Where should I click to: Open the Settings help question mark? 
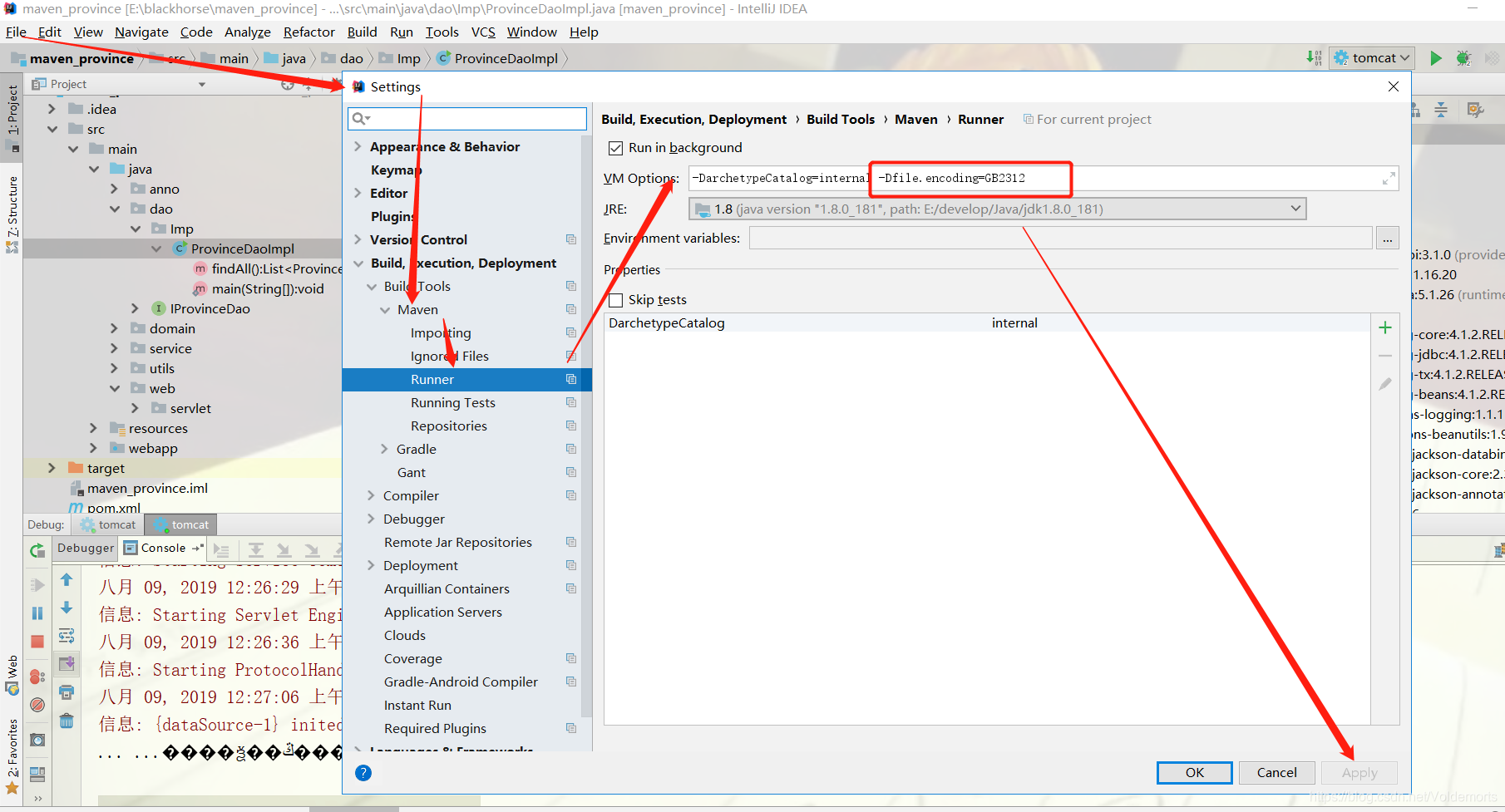point(363,773)
